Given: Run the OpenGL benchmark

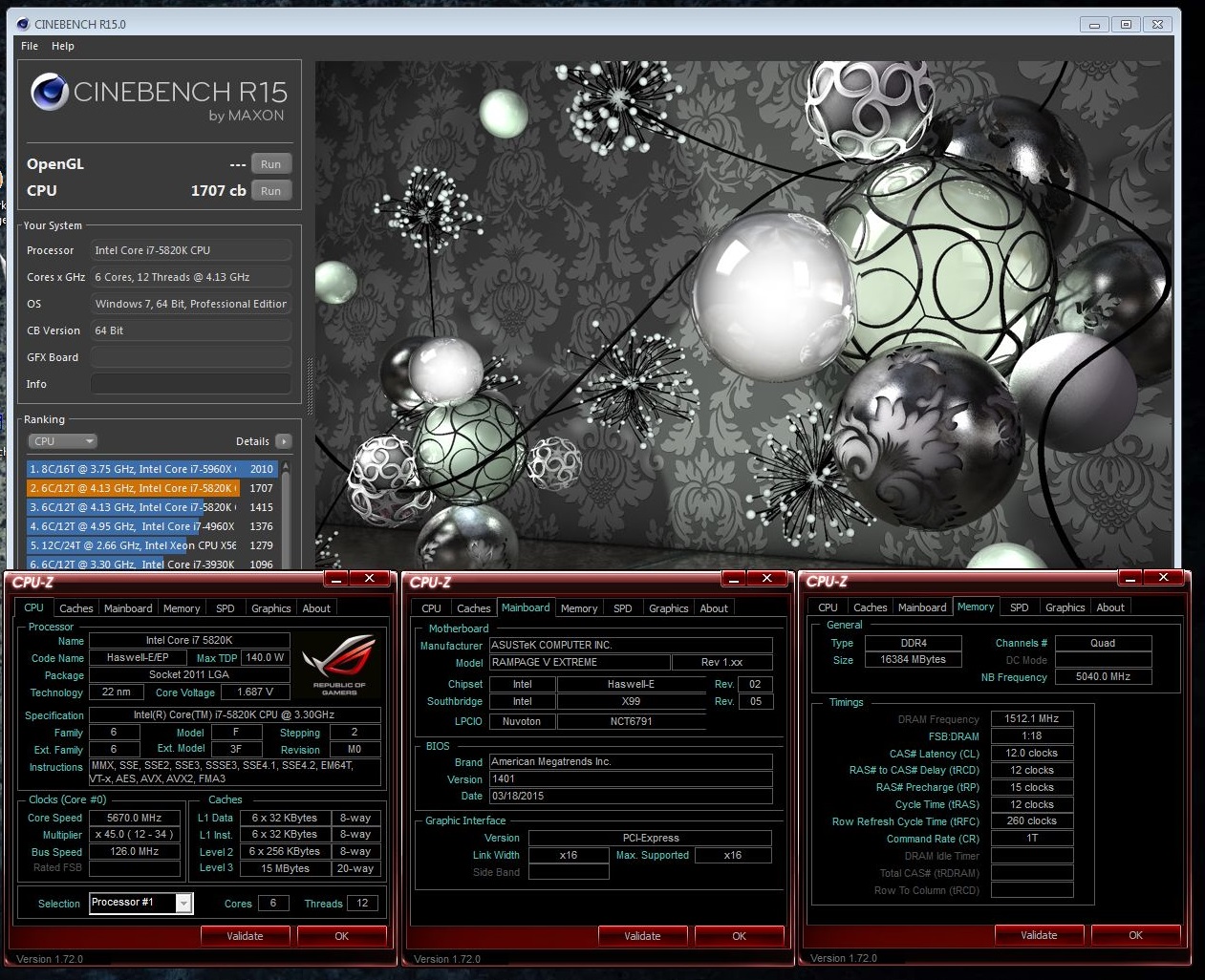Looking at the screenshot, I should tap(271, 164).
